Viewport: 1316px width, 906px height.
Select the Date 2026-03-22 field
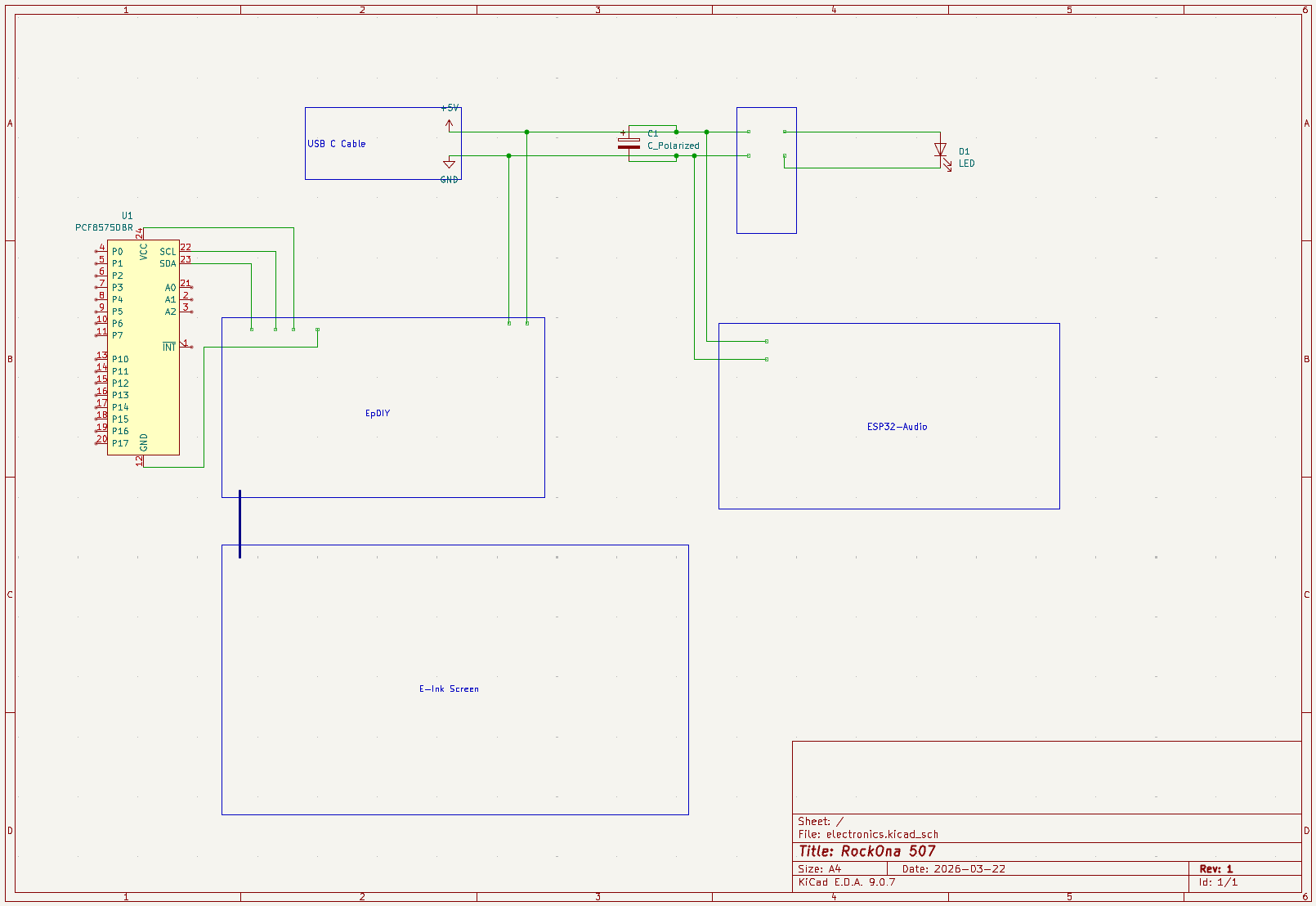pyautogui.click(x=953, y=869)
